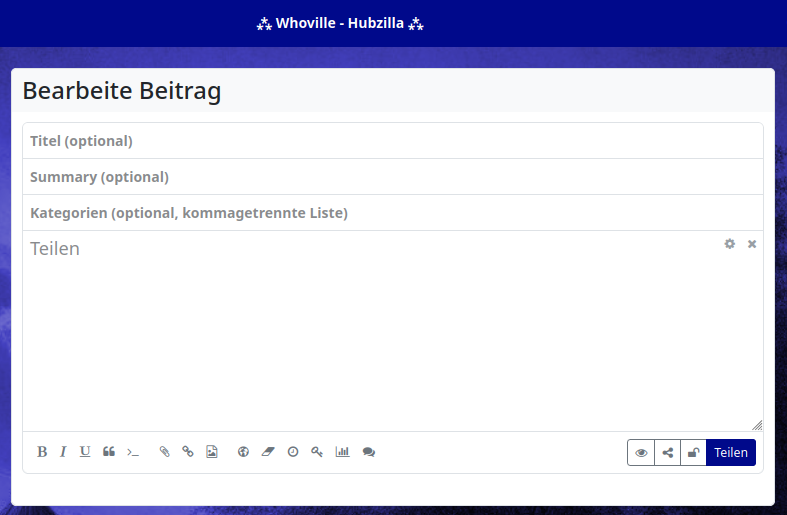Open editor settings via the gear icon
This screenshot has height=515, width=787.
click(x=730, y=244)
